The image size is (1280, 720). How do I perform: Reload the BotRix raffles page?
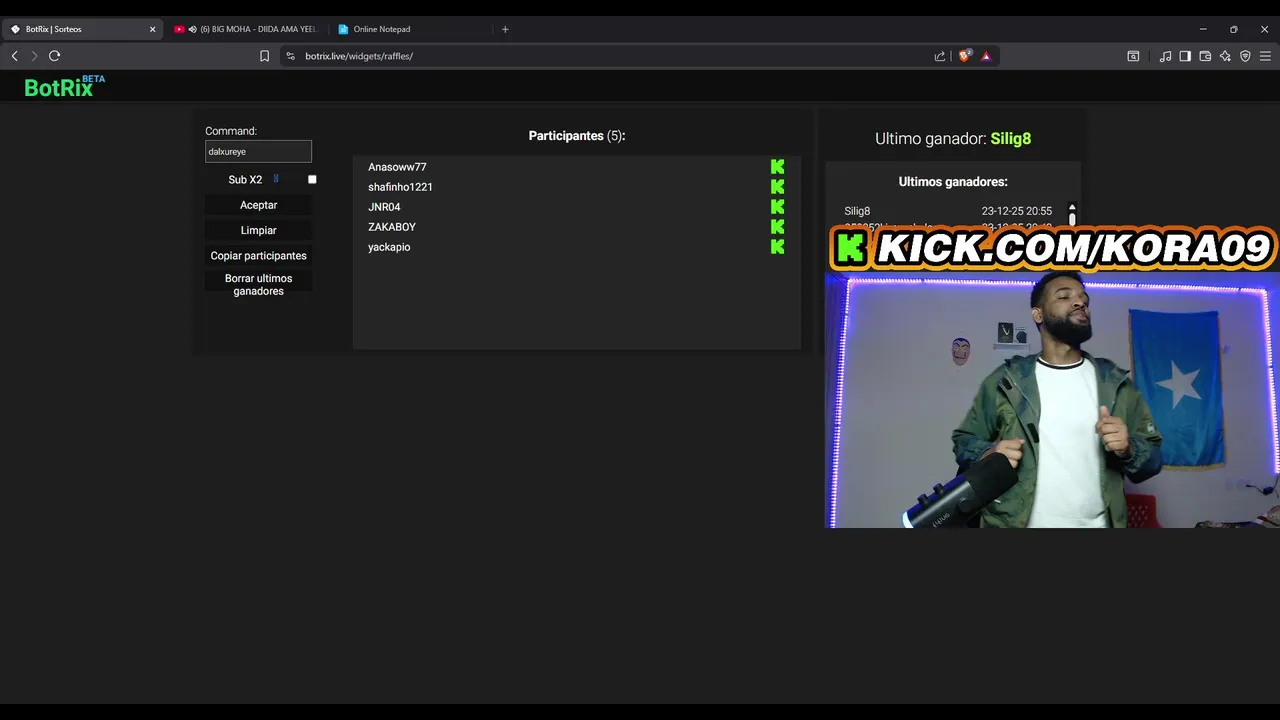point(55,56)
